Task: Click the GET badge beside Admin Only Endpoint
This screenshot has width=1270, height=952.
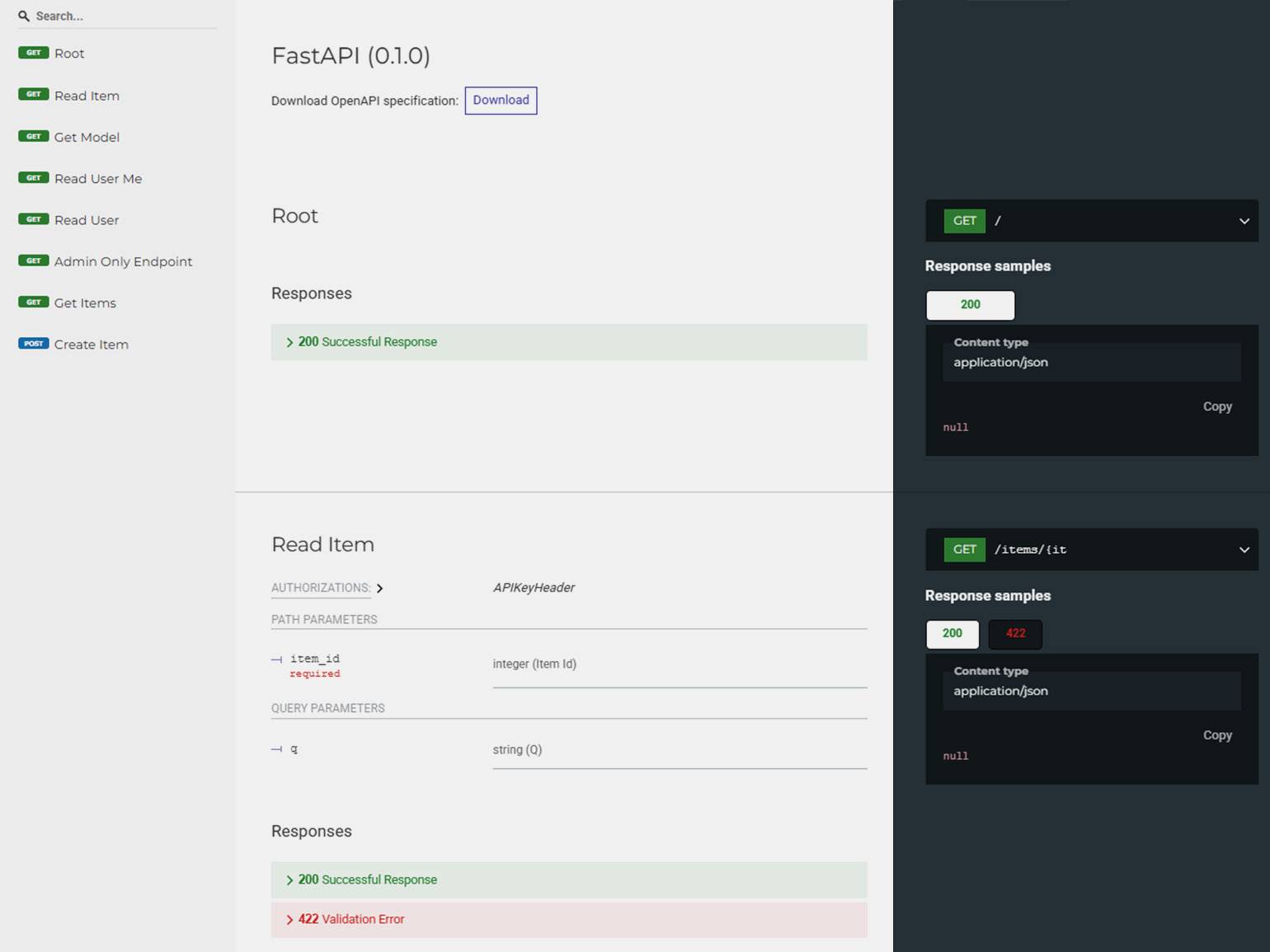Action: click(x=34, y=261)
